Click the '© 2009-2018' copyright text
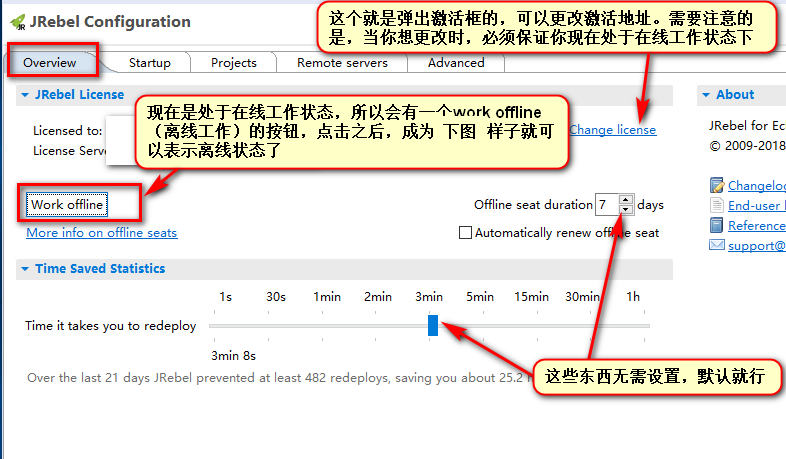The width and height of the screenshot is (786, 459). pyautogui.click(x=748, y=145)
